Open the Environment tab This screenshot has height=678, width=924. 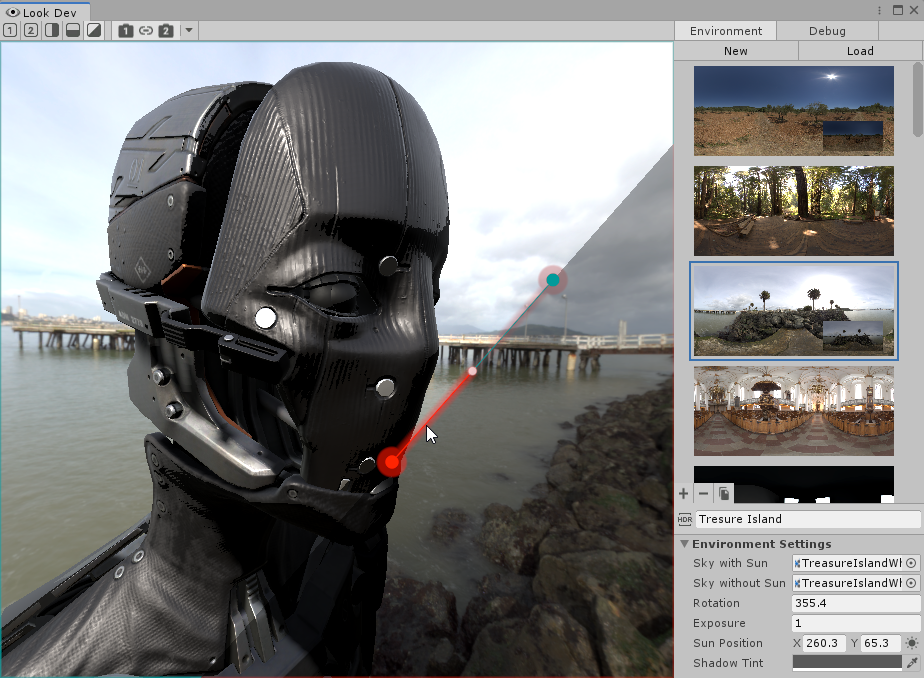[x=726, y=31]
